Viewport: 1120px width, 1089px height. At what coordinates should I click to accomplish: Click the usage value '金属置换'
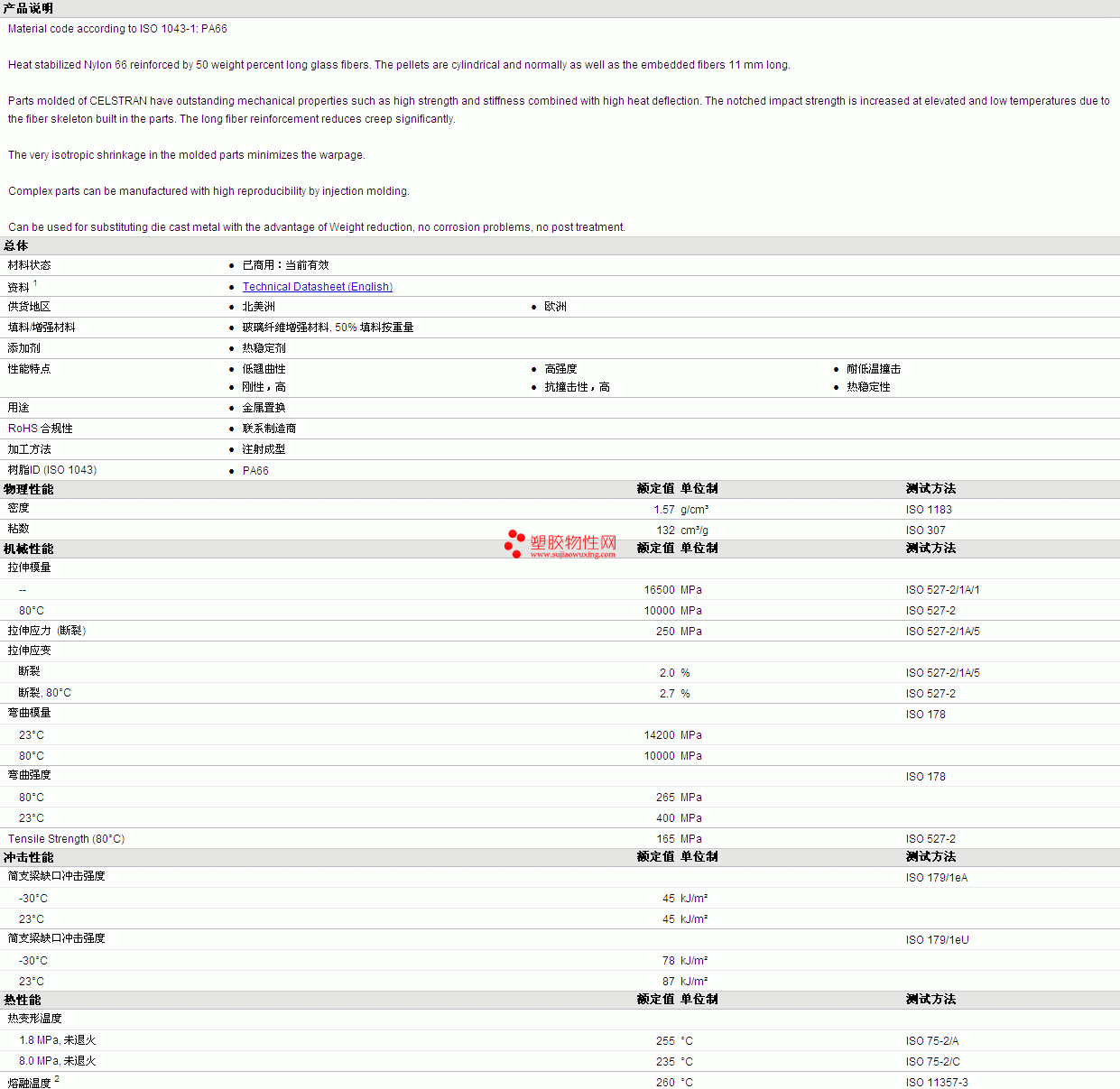tap(264, 408)
